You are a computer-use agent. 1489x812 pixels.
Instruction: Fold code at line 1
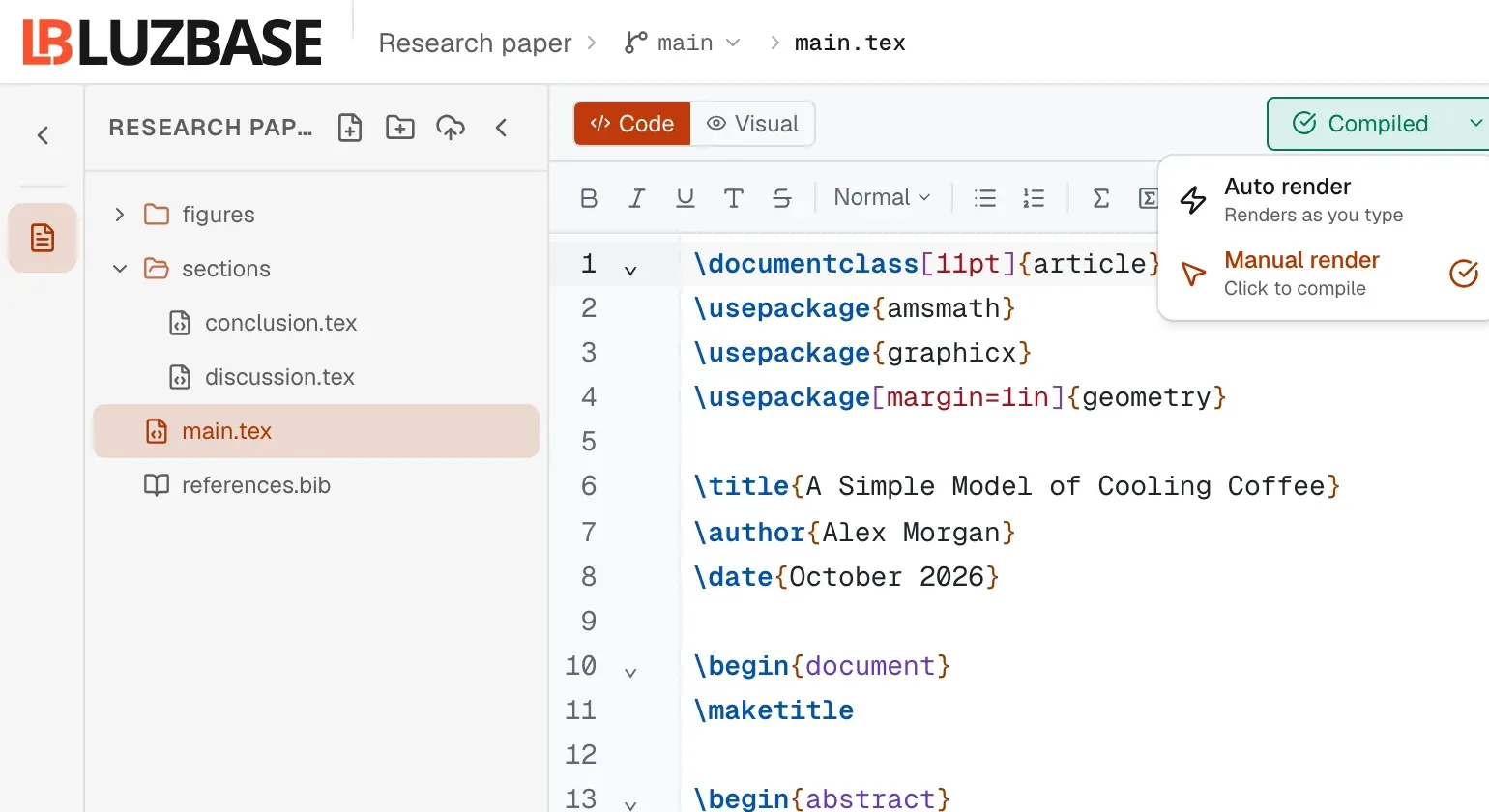[630, 271]
